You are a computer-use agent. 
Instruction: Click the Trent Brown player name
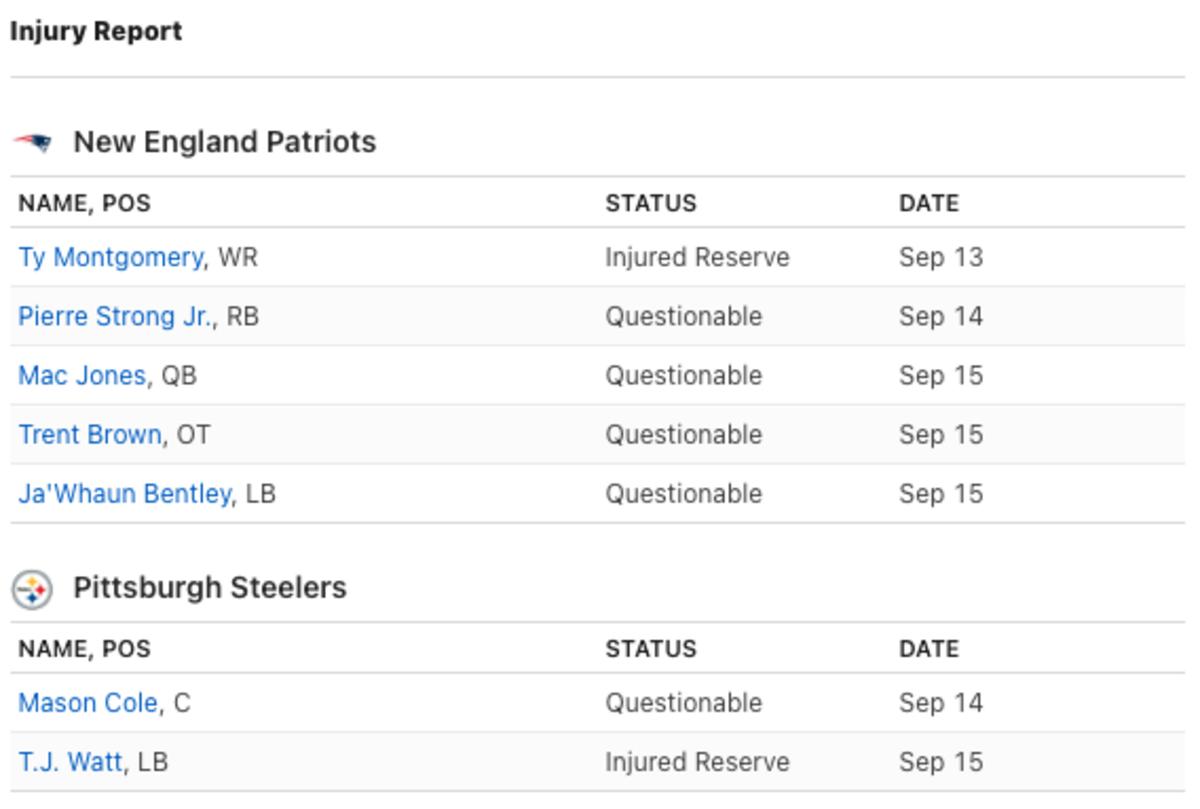coord(90,435)
